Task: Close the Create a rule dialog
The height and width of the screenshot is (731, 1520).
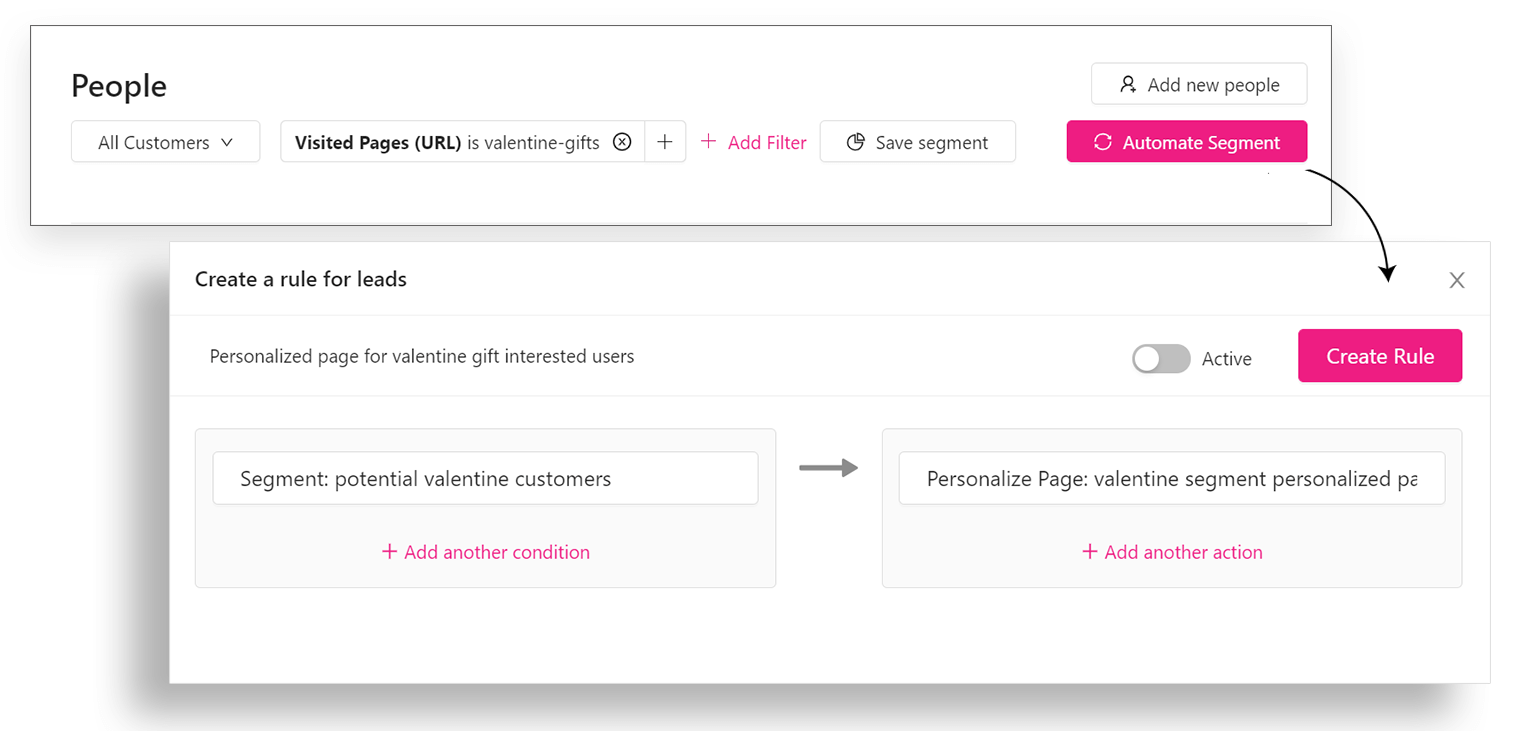Action: [1457, 280]
